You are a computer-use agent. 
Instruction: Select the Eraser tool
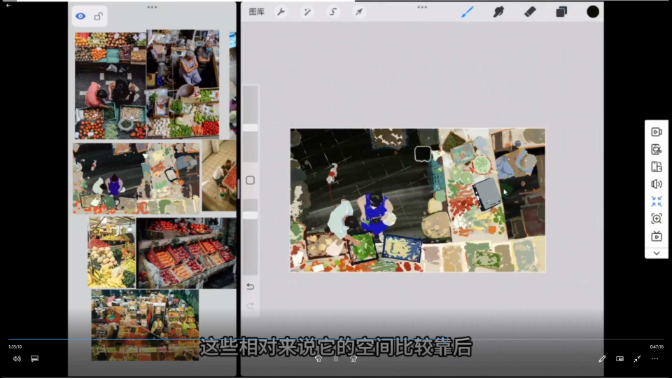pos(530,12)
